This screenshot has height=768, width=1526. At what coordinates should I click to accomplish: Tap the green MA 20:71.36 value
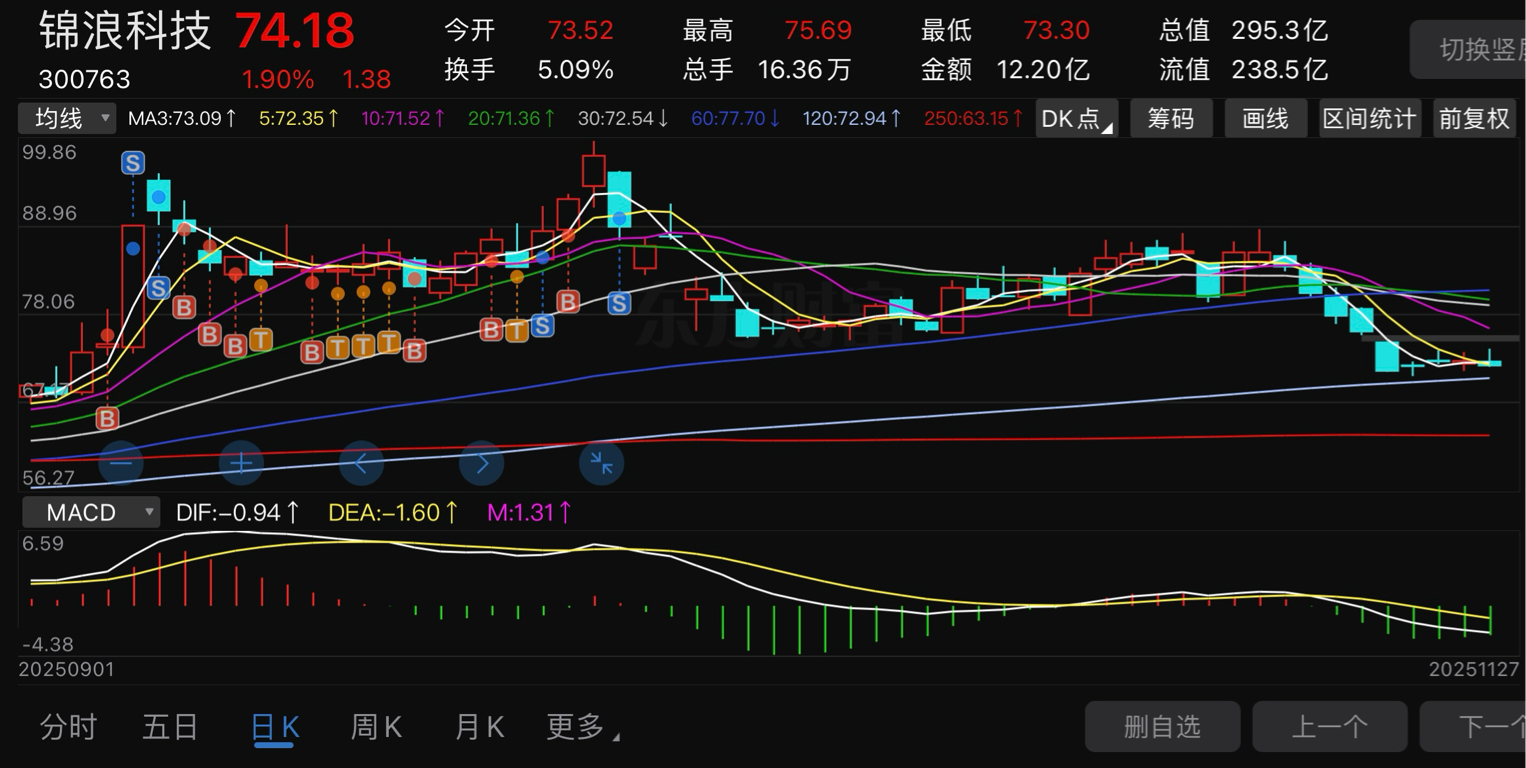[512, 118]
